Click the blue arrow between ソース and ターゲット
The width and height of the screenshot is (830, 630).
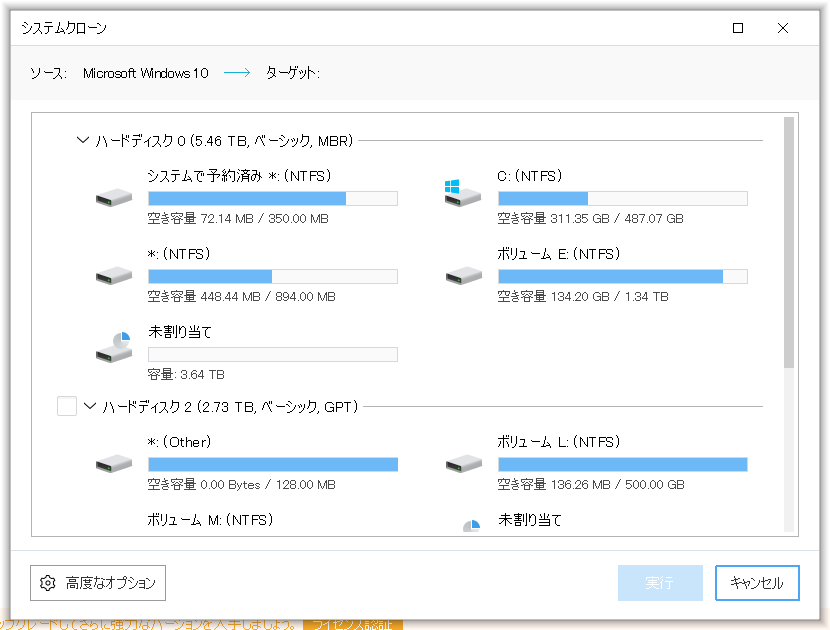coord(236,71)
